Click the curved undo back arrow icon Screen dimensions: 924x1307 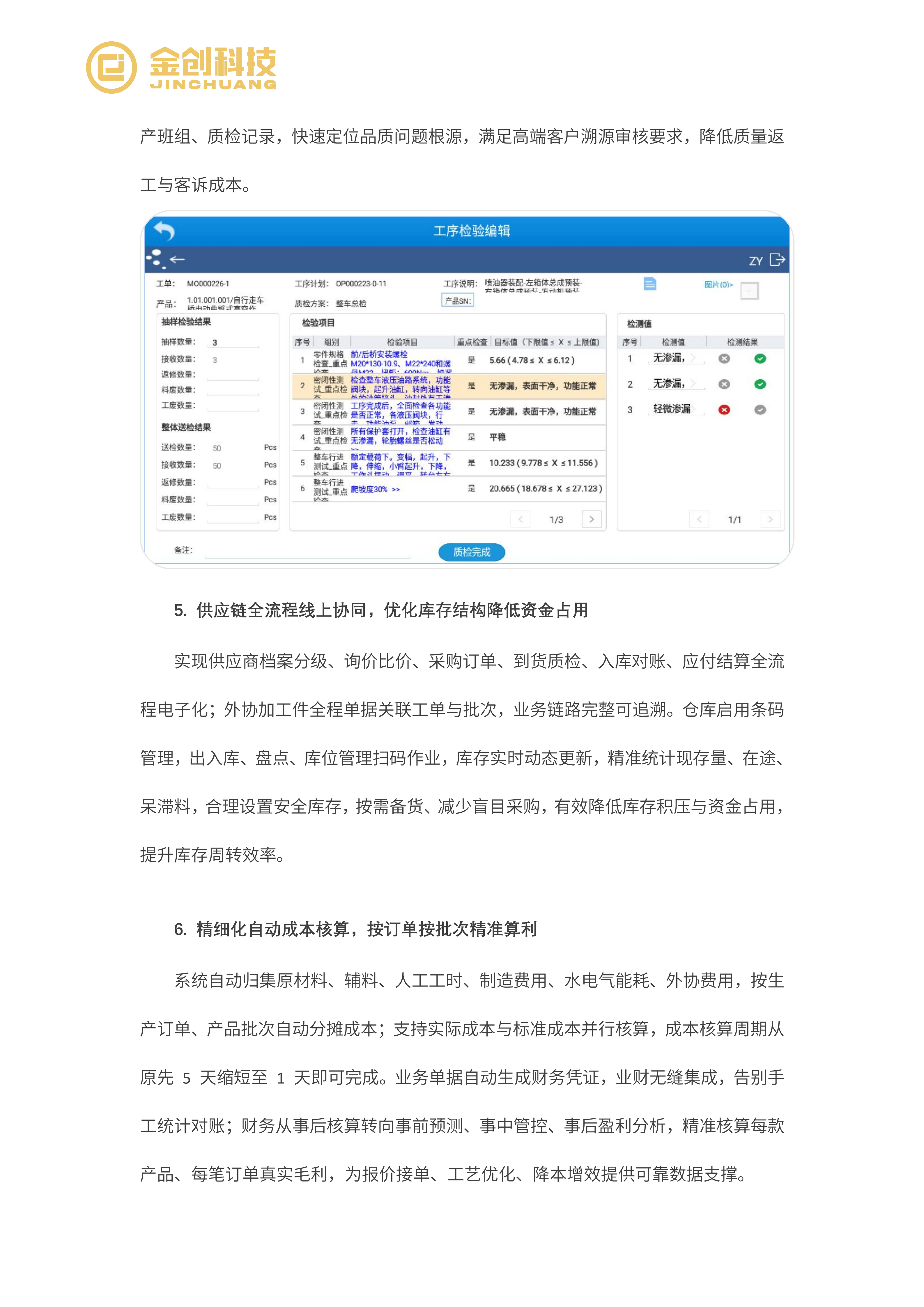coord(164,231)
